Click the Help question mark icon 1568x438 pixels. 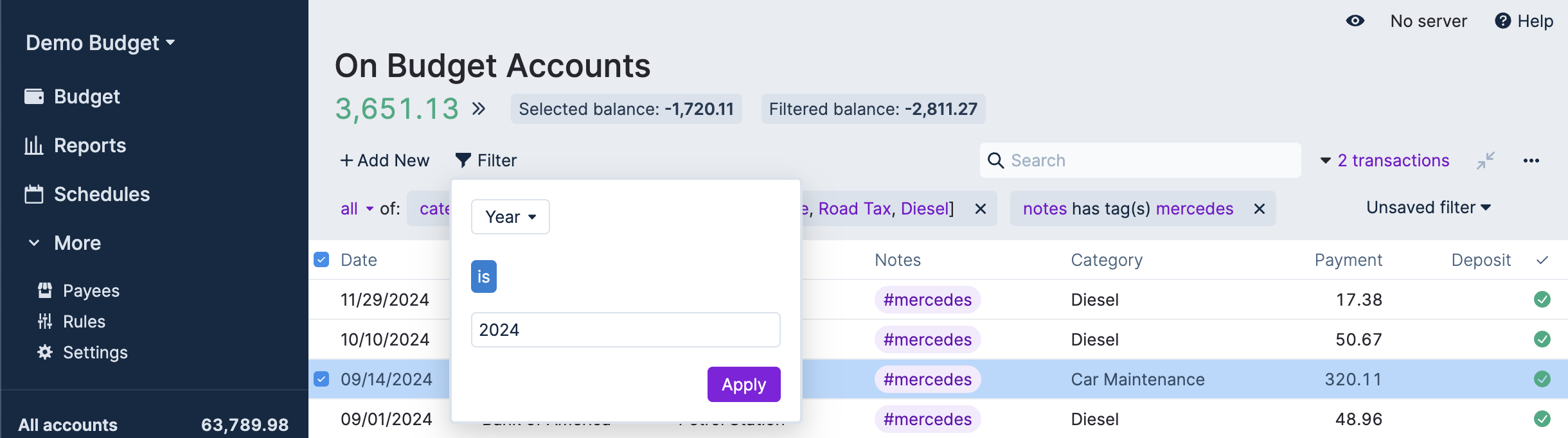pos(1502,21)
